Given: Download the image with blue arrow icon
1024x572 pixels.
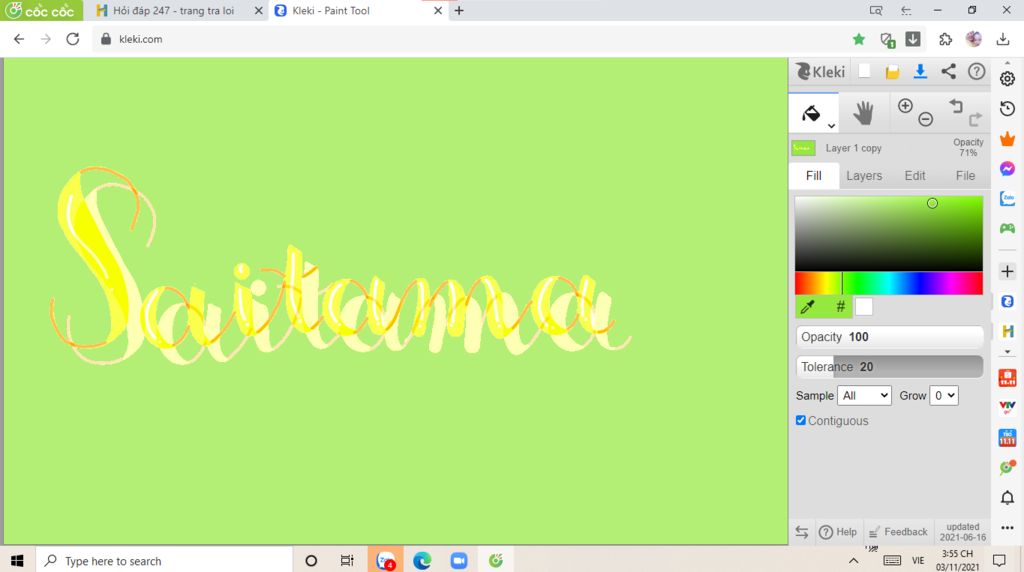Looking at the screenshot, I should click(x=920, y=71).
